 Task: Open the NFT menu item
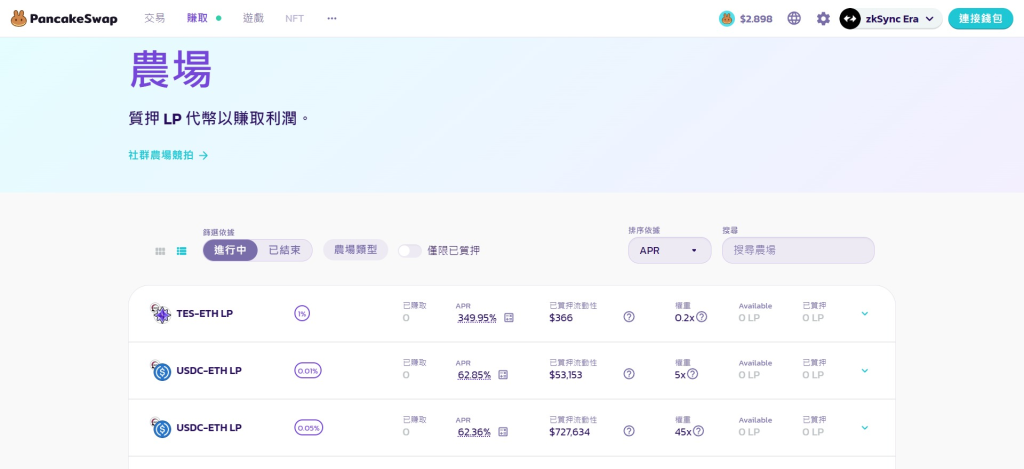point(294,18)
